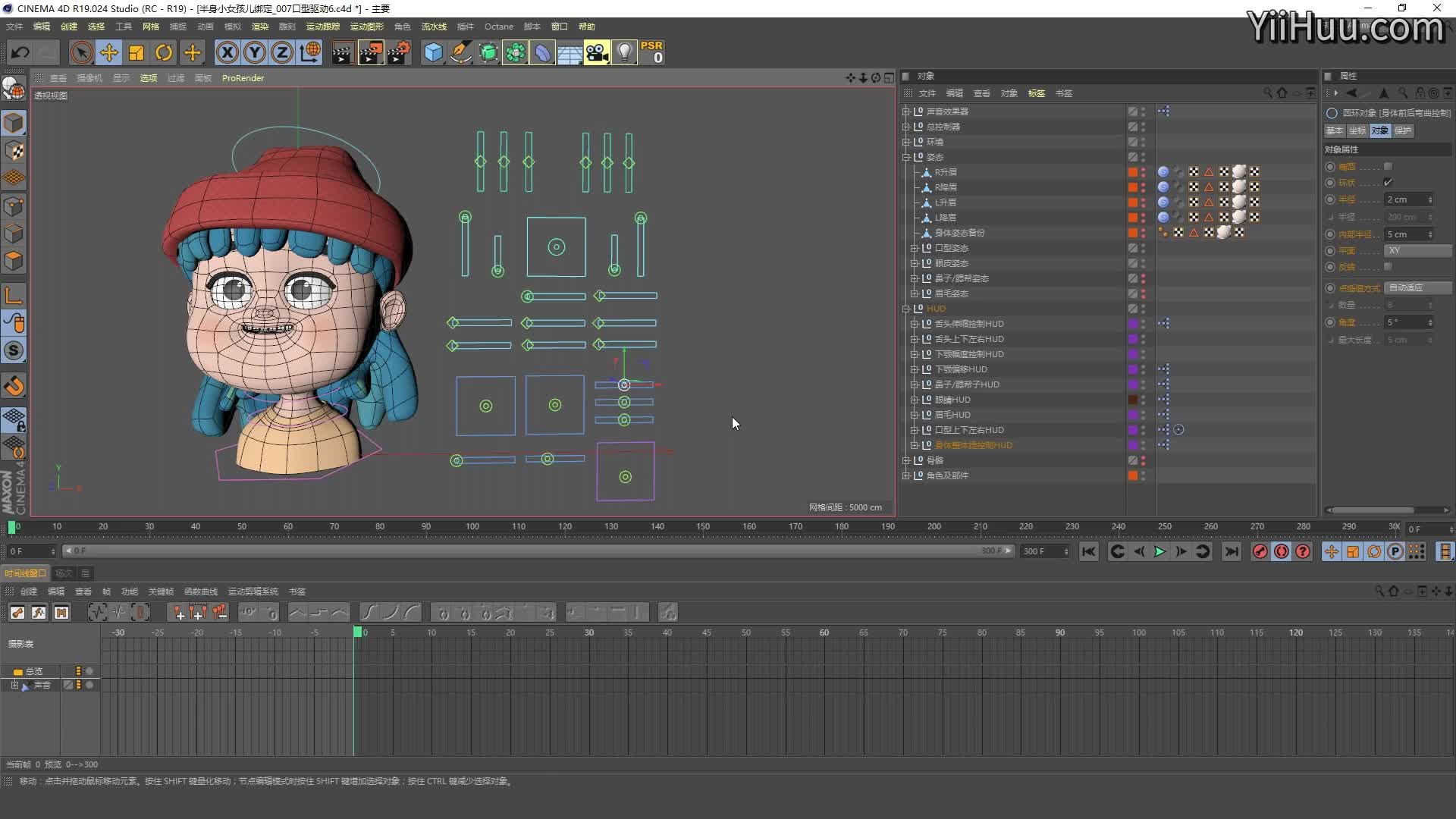Image resolution: width=1456 pixels, height=819 pixels.
Task: Toggle Y axis lock
Action: coord(255,52)
